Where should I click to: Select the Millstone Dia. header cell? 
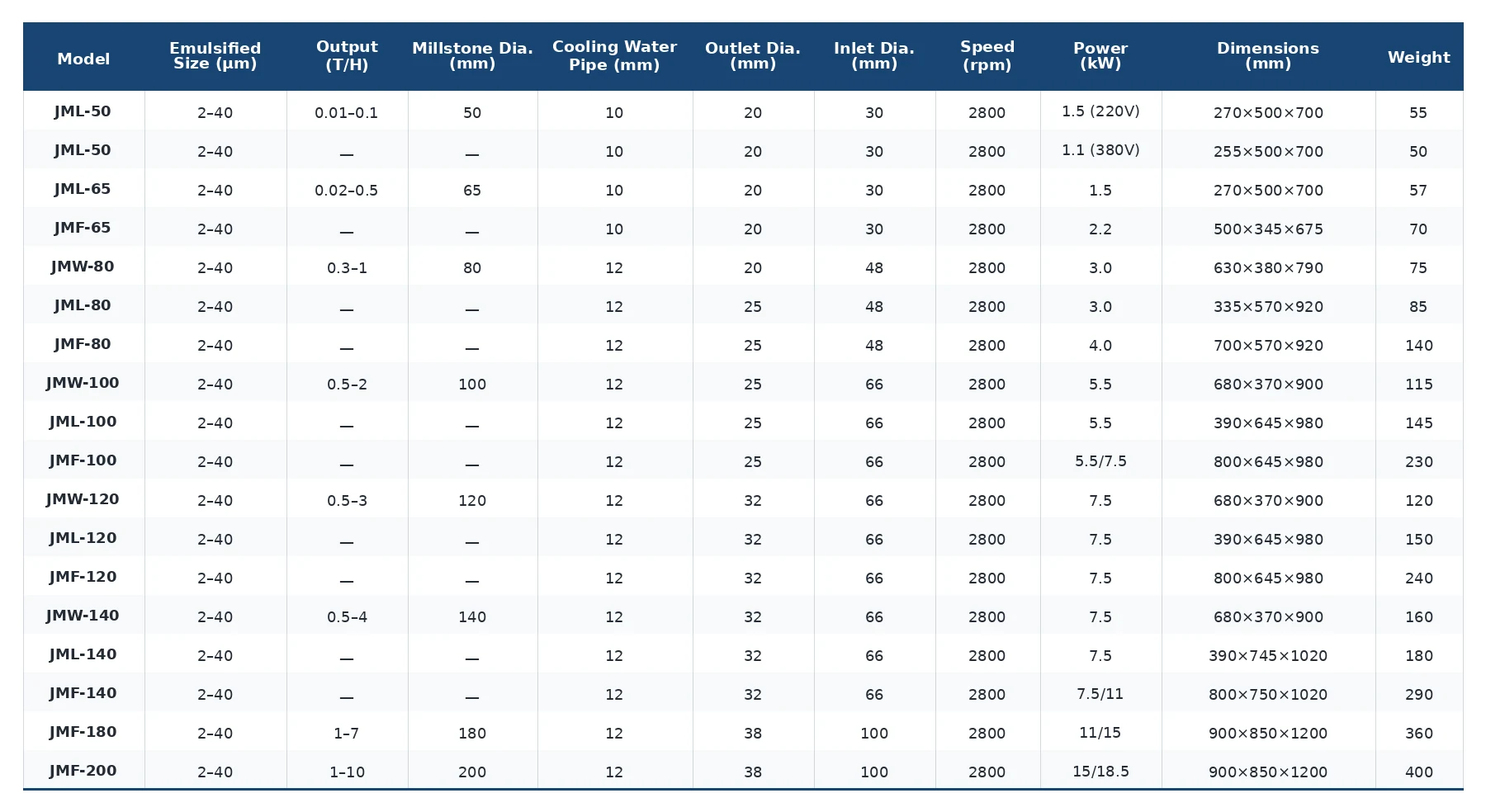coord(472,56)
